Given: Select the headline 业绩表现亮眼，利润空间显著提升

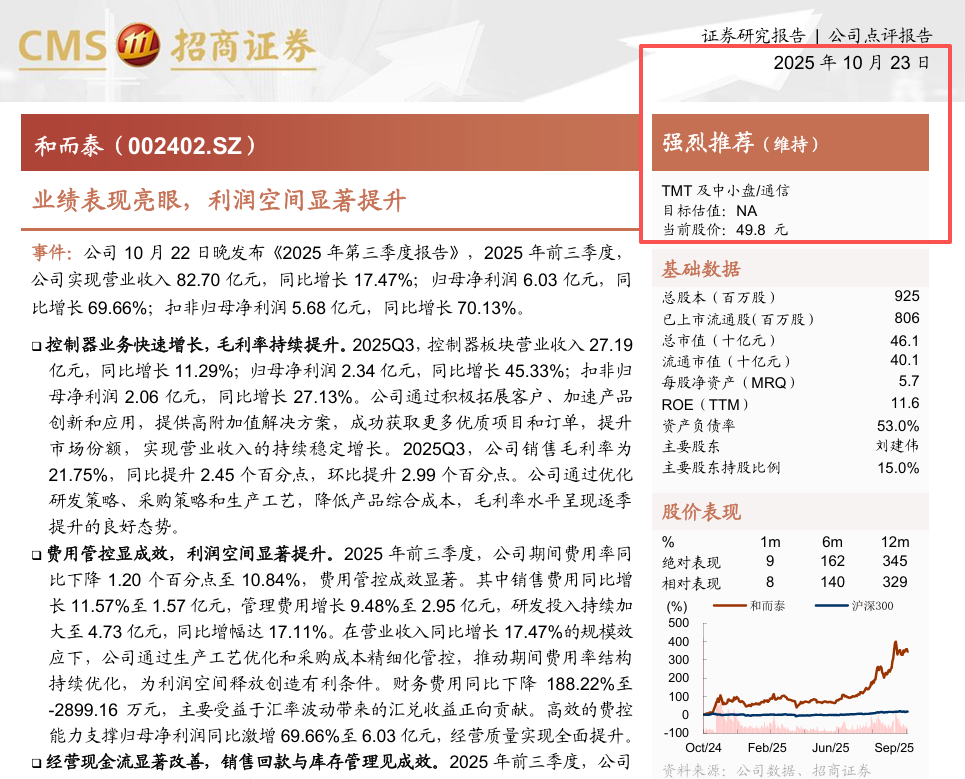Looking at the screenshot, I should pos(219,201).
